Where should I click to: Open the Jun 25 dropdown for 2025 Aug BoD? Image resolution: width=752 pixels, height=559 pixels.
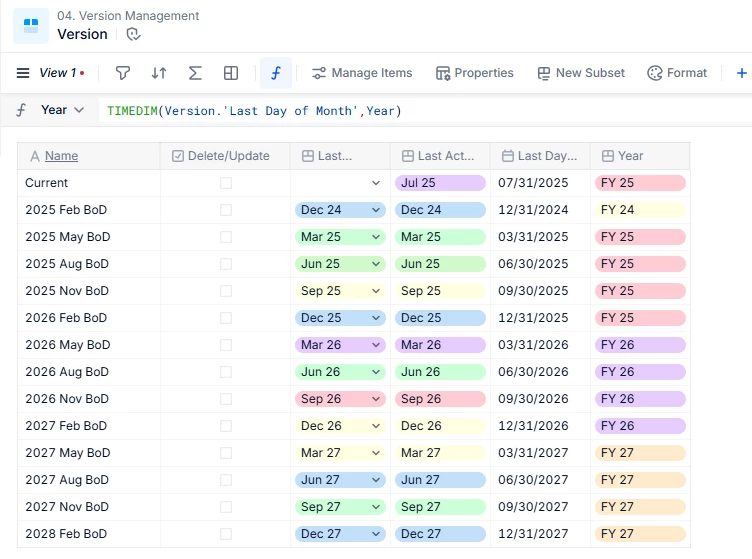point(340,264)
